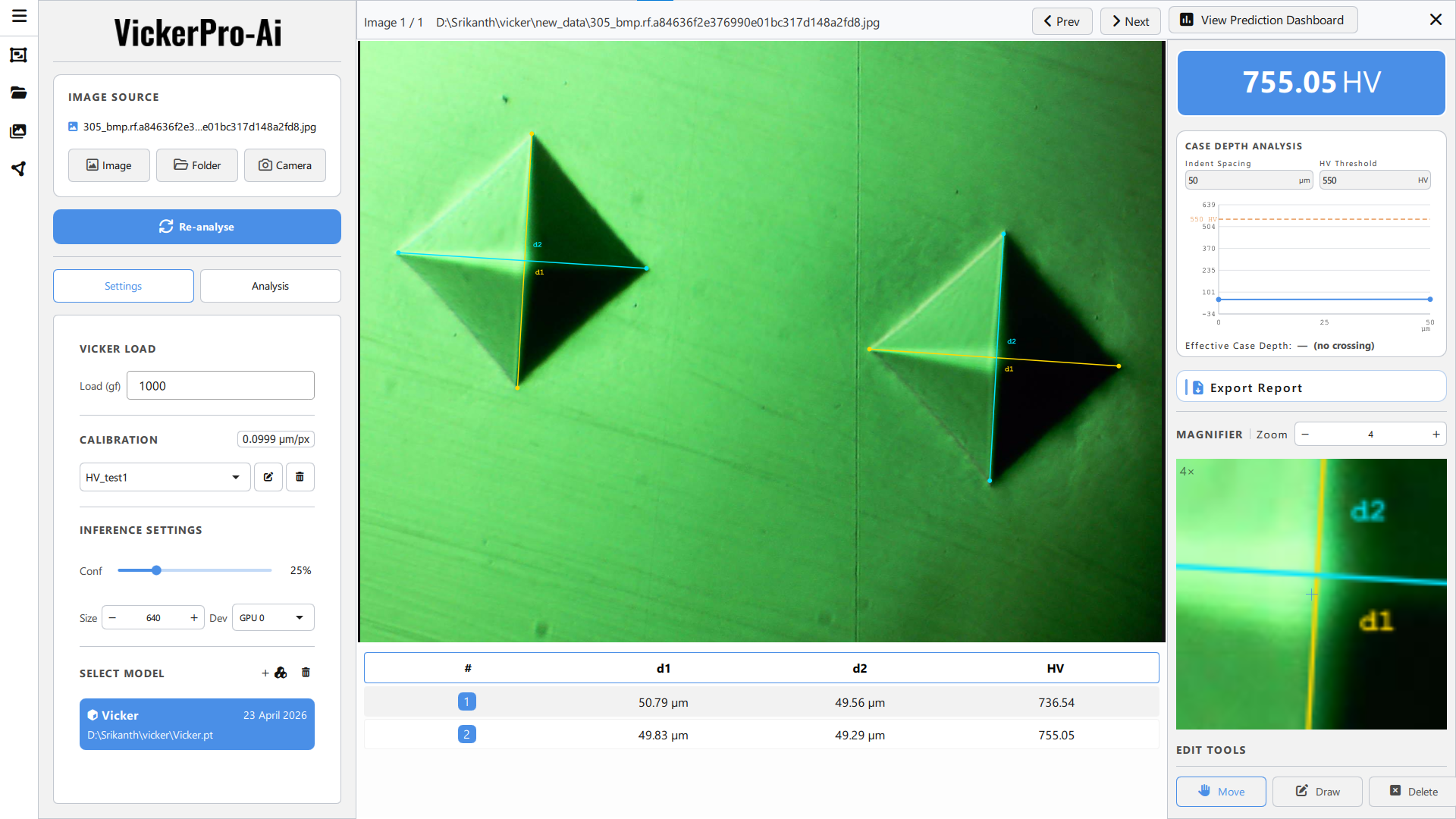Click the Indent Spacing input field
1456x819 pixels.
[1248, 180]
